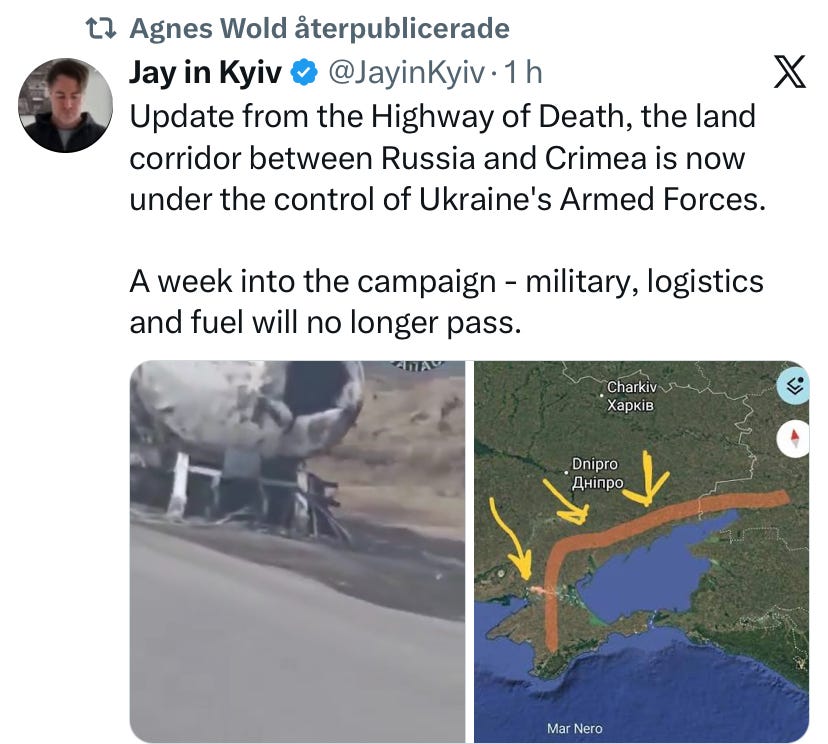Screen dimensions: 828x744
Task: Open Jay in Kyiv's profile picture
Action: (65, 105)
